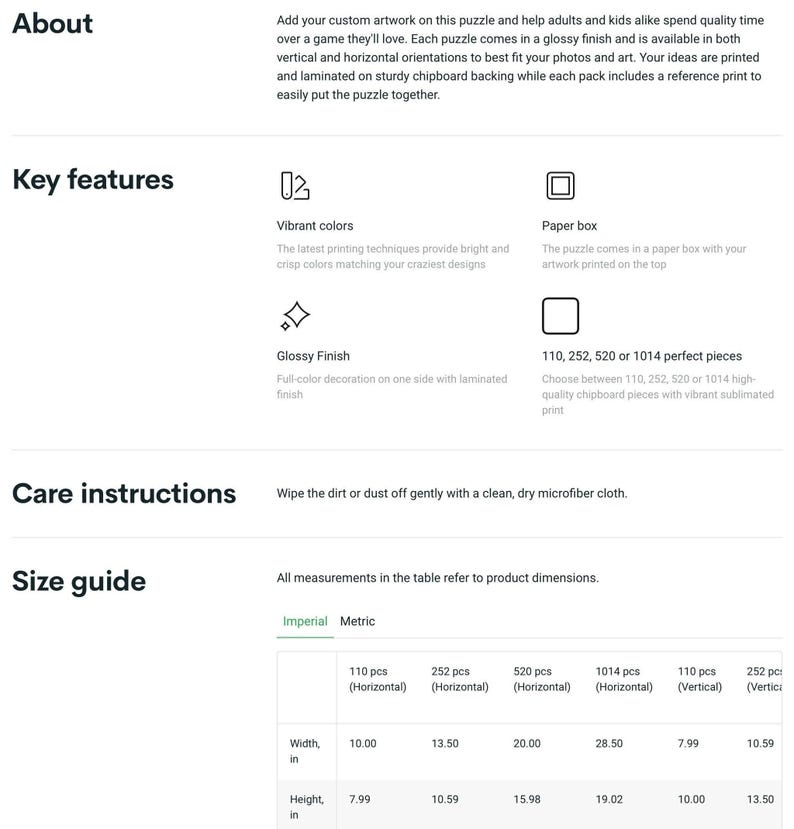
Task: Click the About heading
Action: pyautogui.click(x=52, y=24)
